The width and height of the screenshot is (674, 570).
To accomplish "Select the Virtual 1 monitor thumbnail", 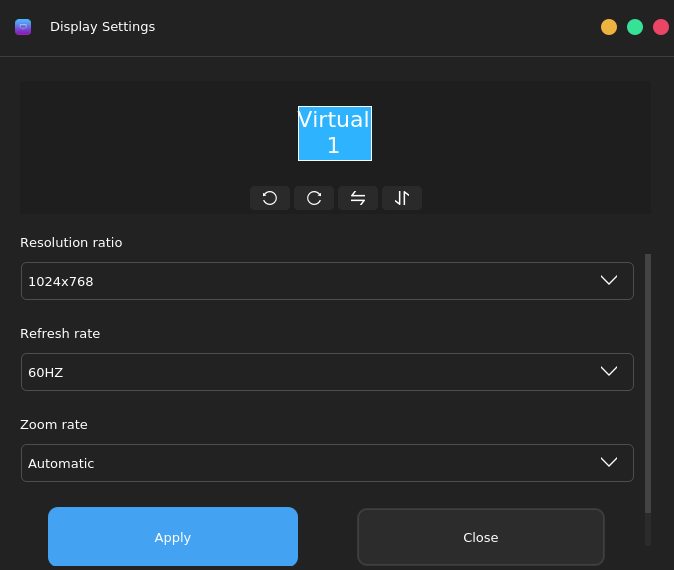I will (335, 133).
